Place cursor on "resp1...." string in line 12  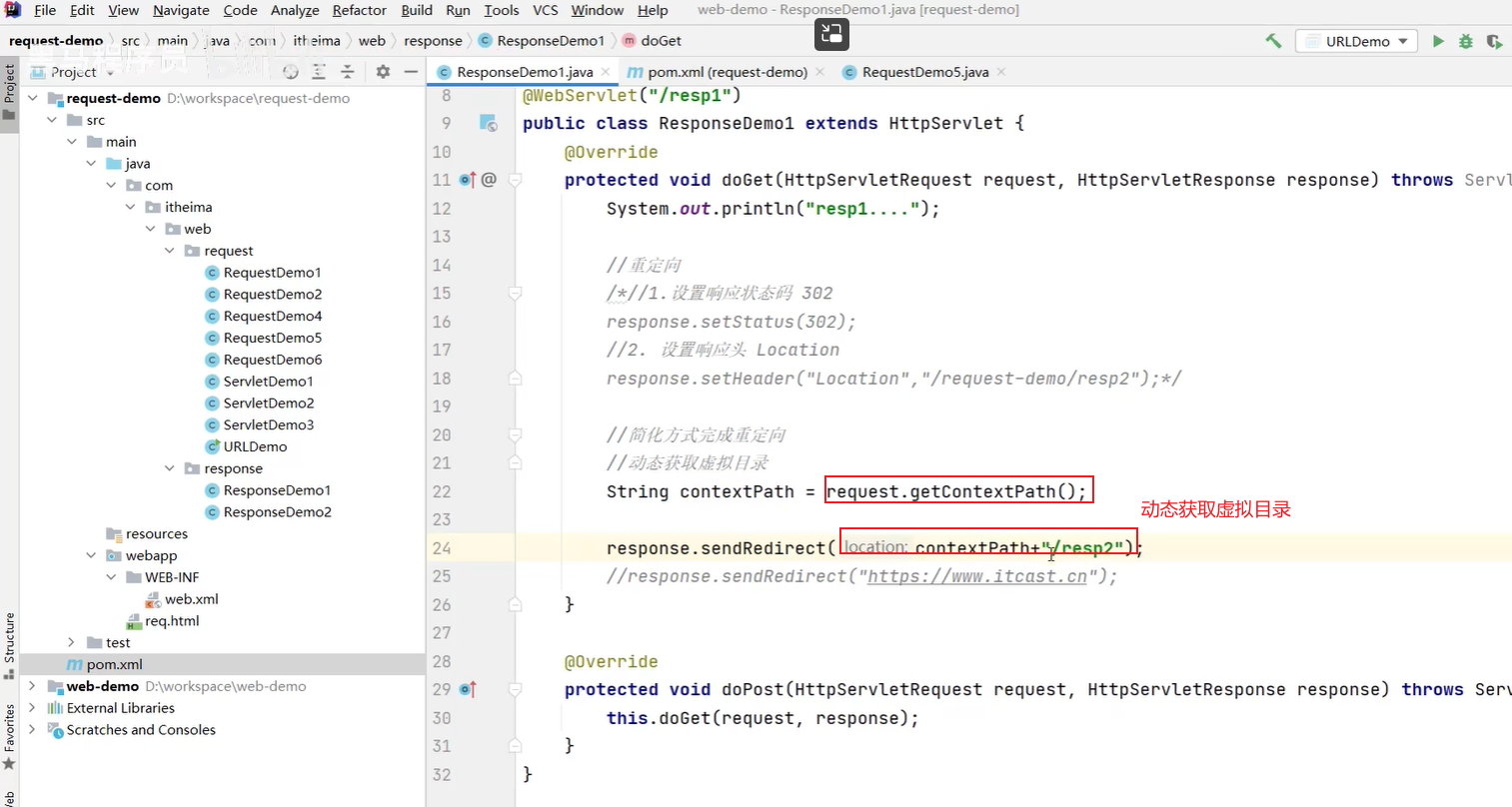tap(862, 209)
